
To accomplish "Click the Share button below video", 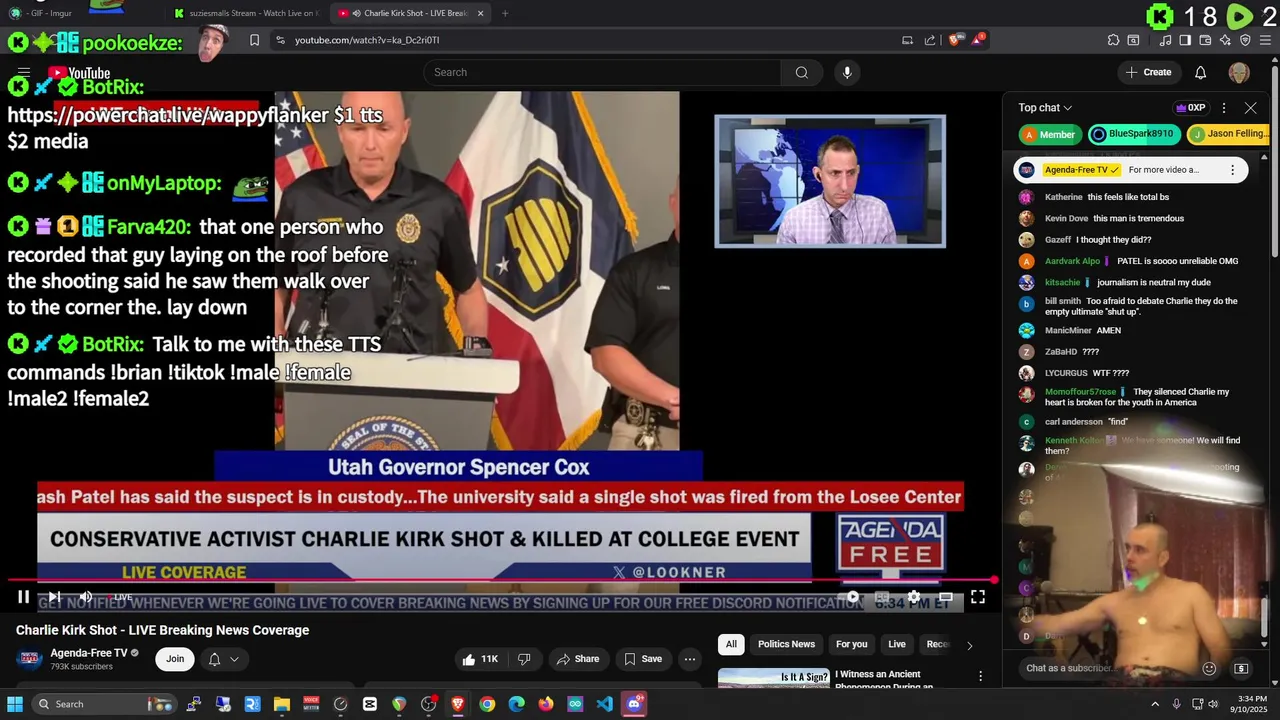I will (x=578, y=659).
